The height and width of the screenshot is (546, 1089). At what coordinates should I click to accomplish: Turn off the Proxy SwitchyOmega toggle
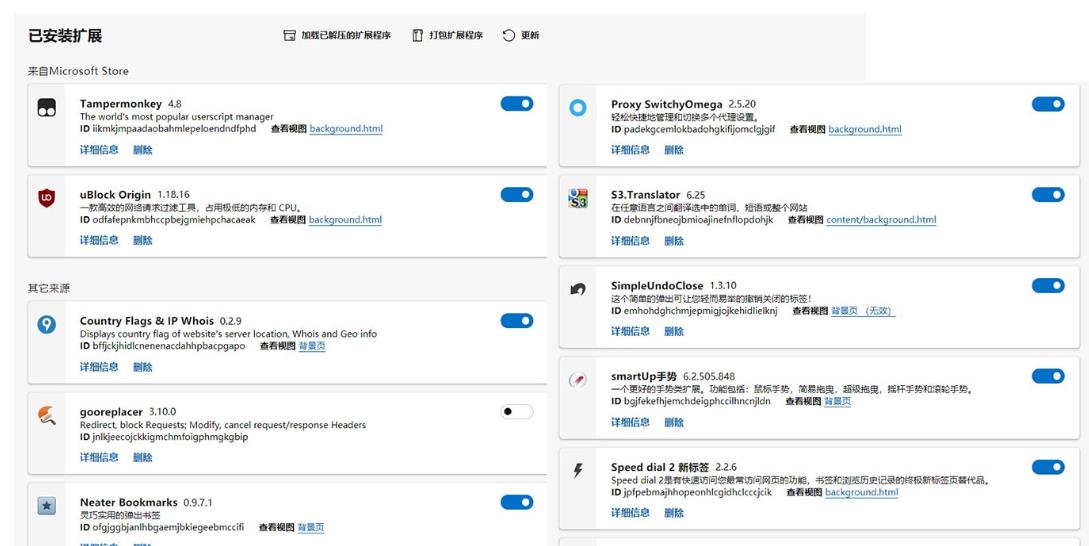[1047, 104]
